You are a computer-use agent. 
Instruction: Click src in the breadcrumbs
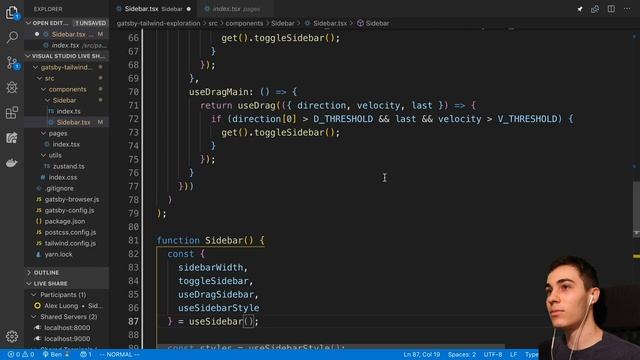coord(213,23)
